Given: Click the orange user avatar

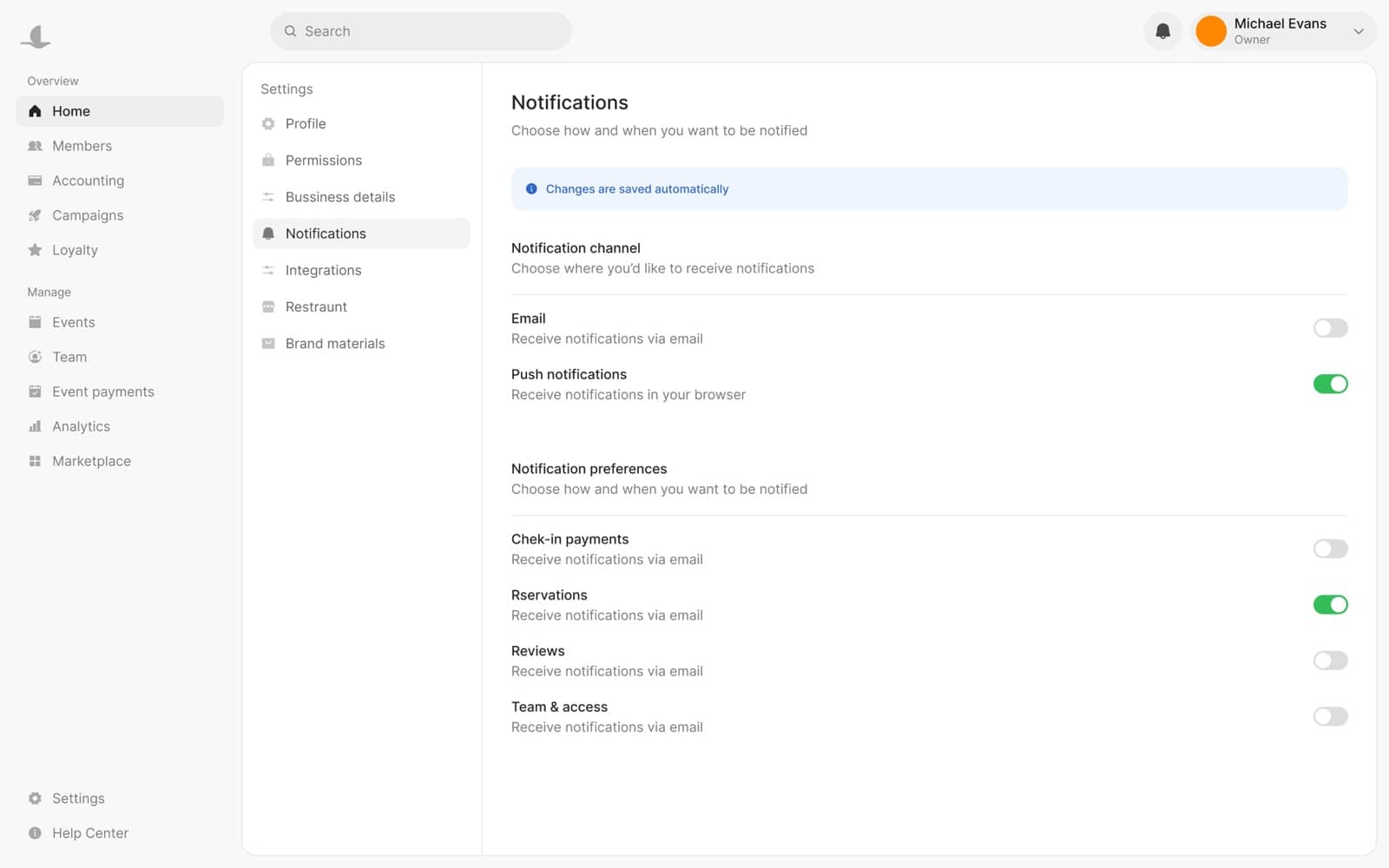Looking at the screenshot, I should pyautogui.click(x=1210, y=31).
